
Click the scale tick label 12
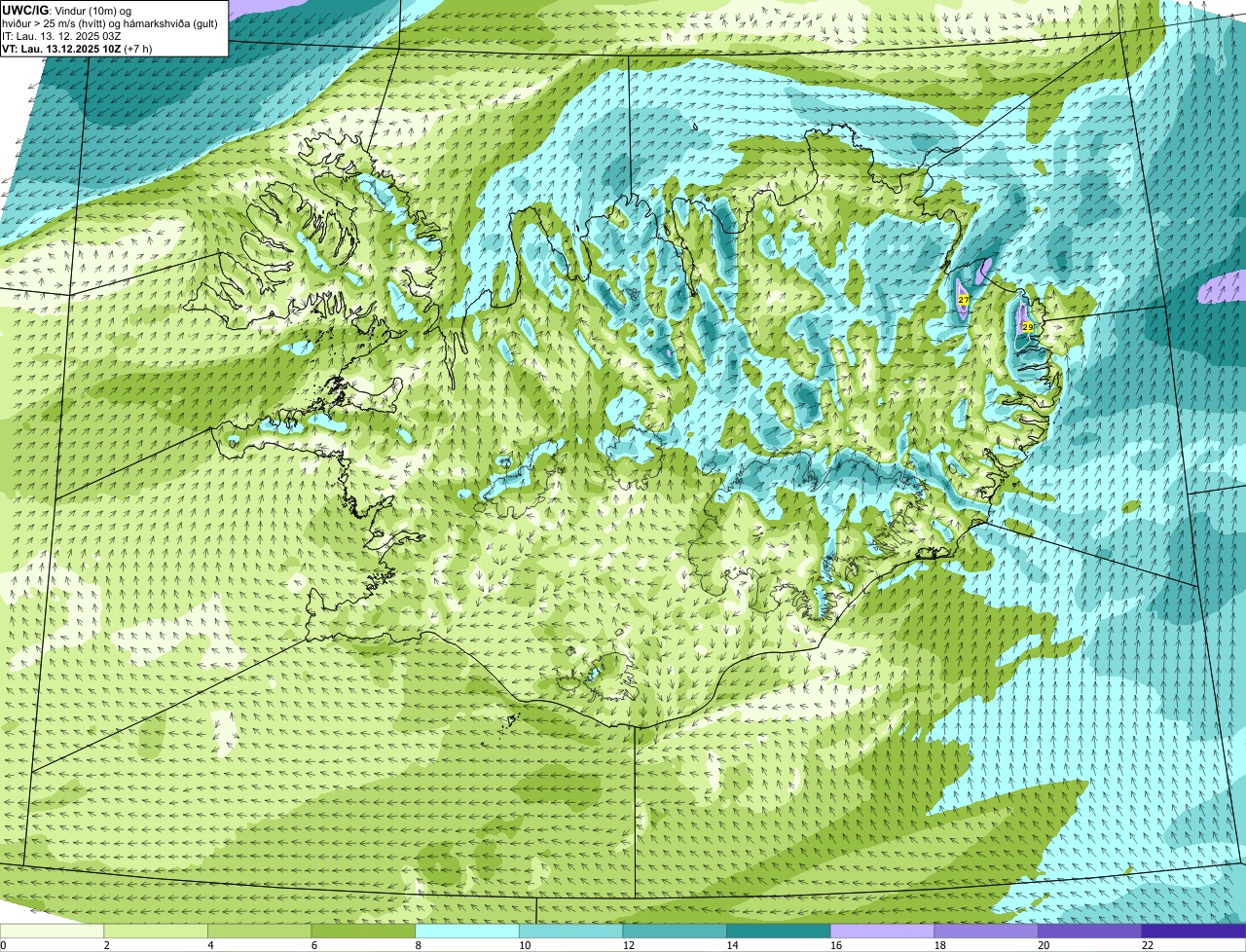click(629, 945)
